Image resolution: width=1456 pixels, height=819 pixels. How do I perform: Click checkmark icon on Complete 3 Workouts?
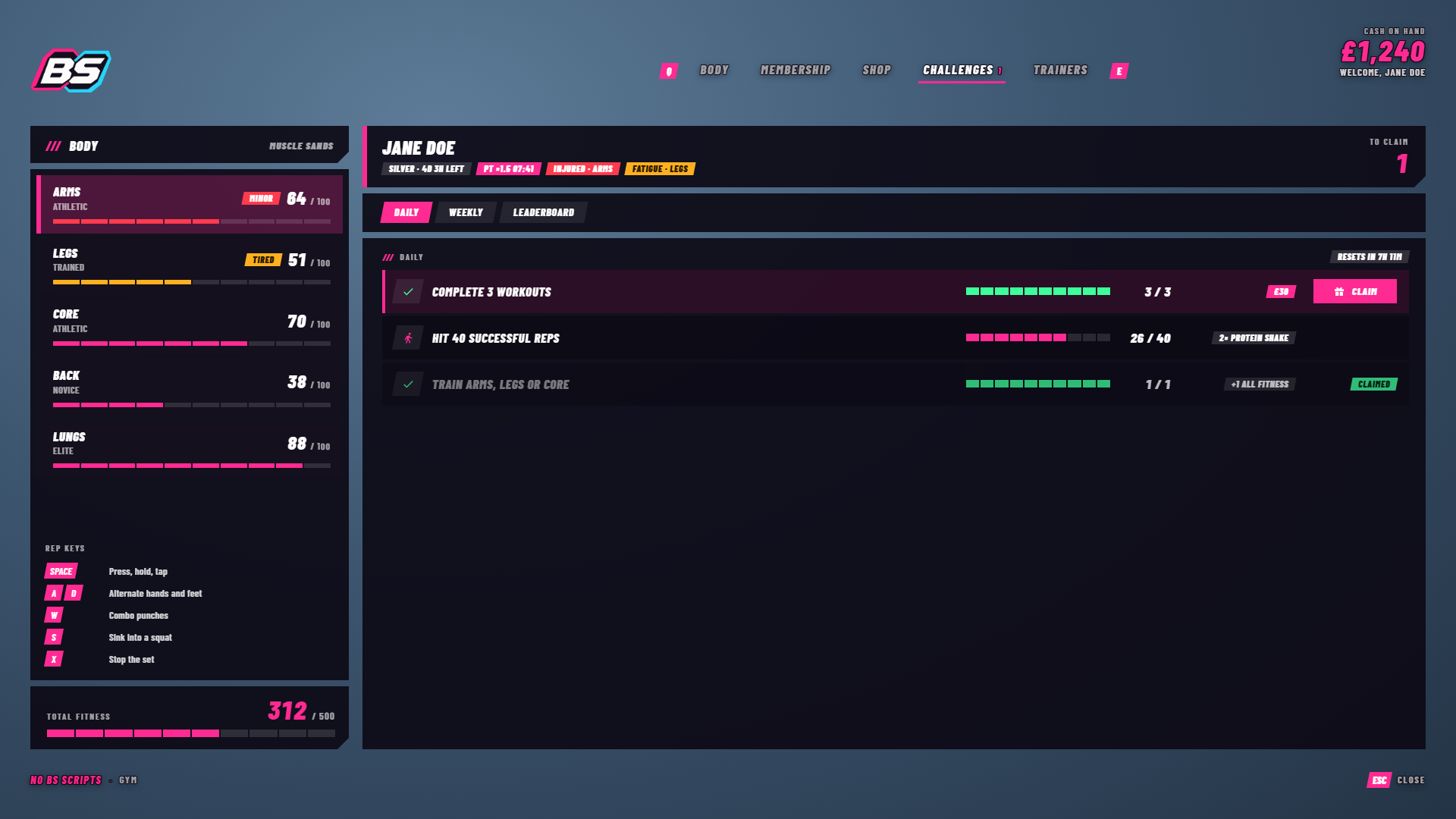coord(408,292)
